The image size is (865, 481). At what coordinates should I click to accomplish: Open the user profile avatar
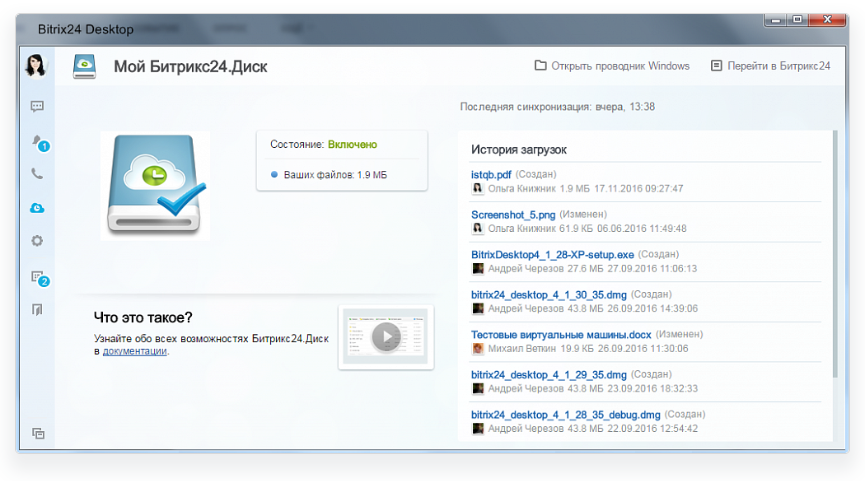[x=36, y=66]
